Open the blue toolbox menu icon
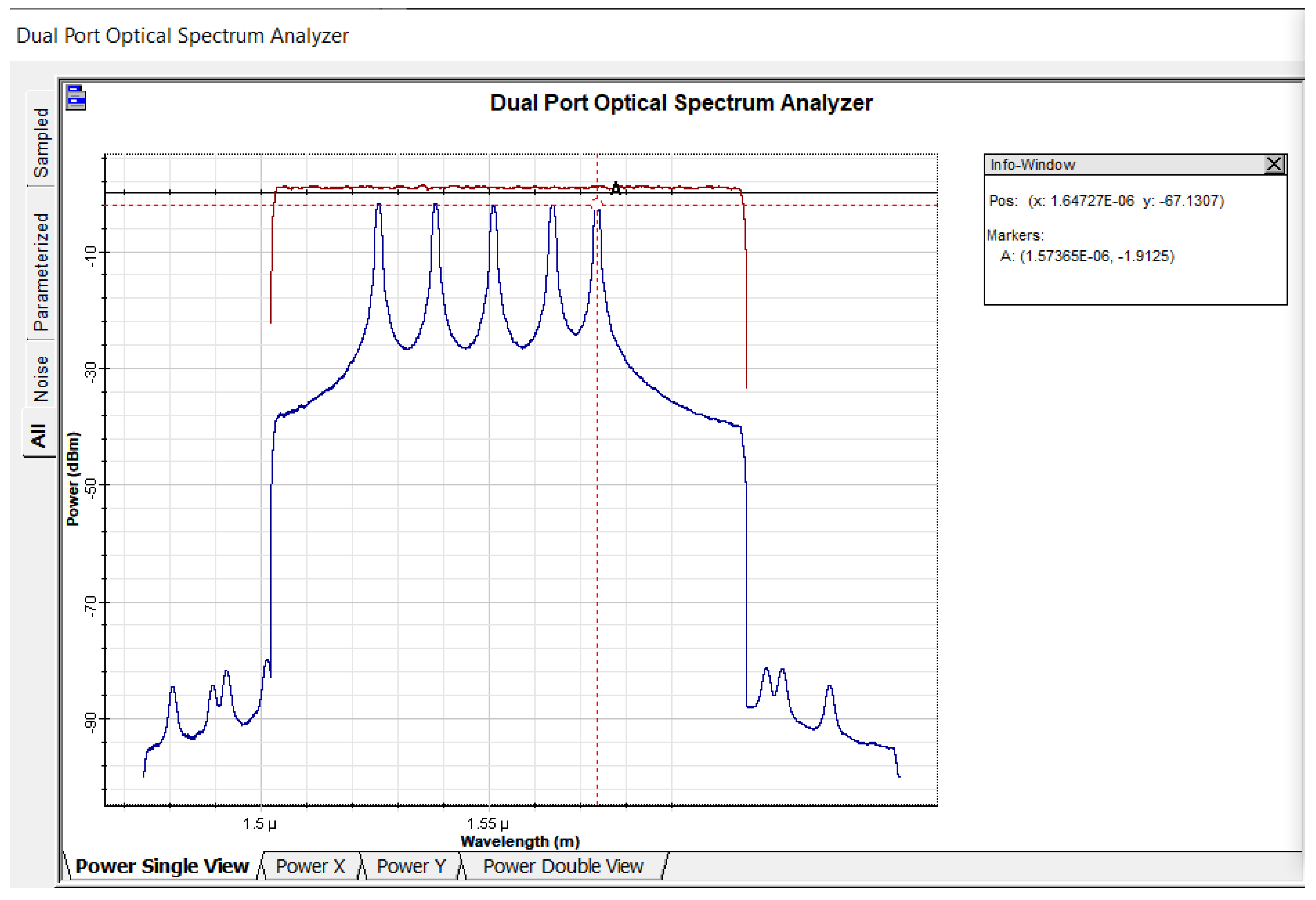Screen dimensions: 1316x900 tap(76, 98)
